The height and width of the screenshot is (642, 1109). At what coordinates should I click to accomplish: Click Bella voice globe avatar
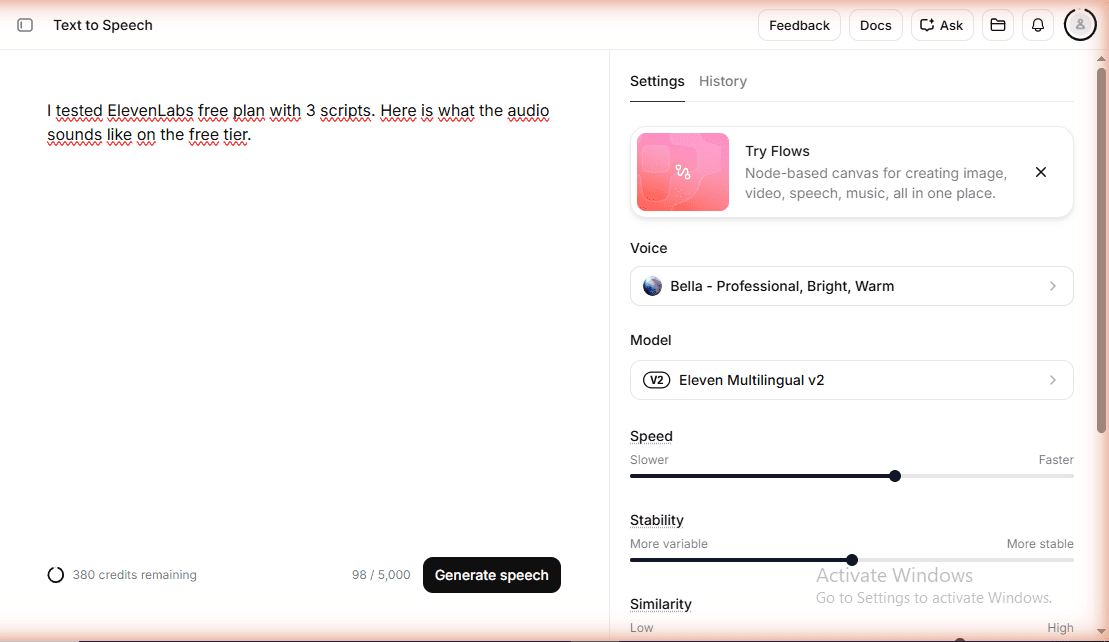652,286
